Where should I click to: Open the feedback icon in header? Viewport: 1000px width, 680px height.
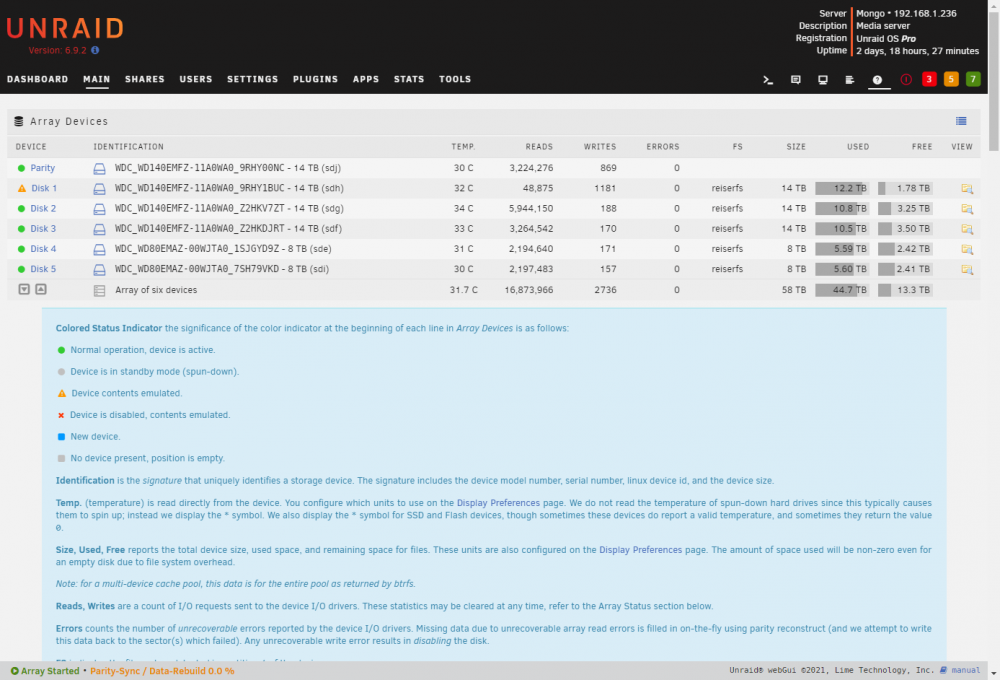coord(795,80)
